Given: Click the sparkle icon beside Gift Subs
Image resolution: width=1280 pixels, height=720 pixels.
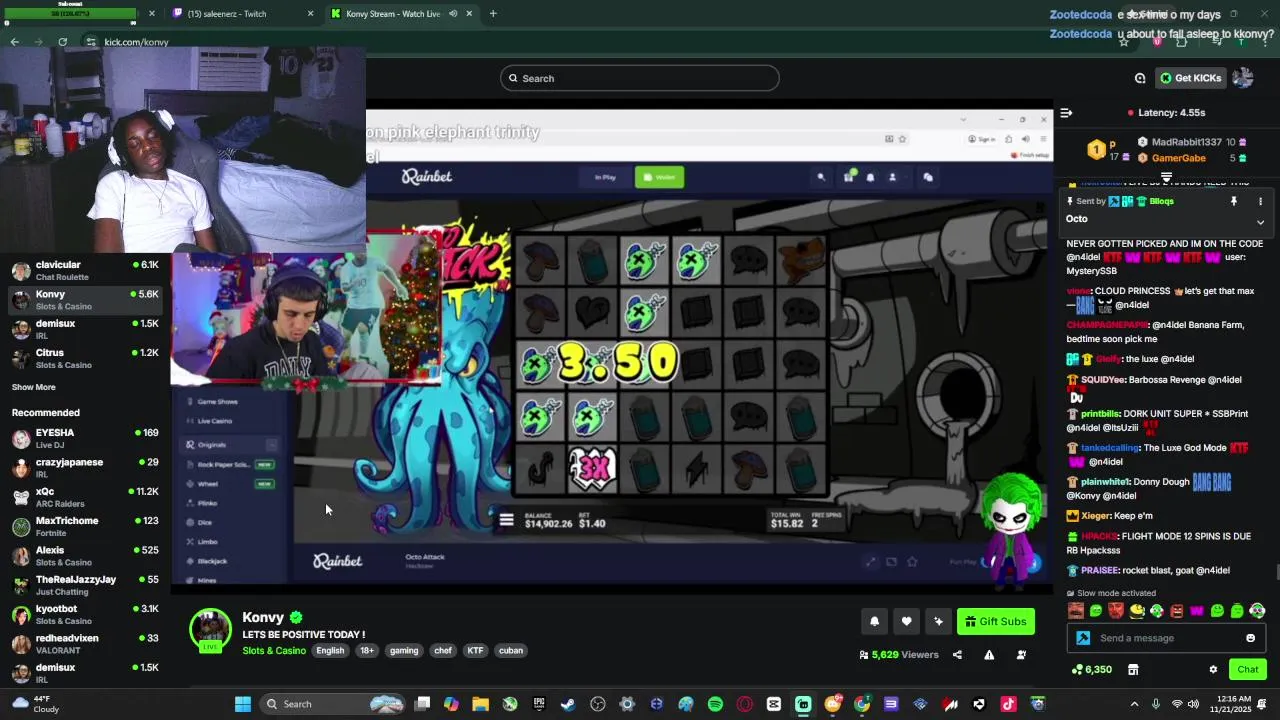Looking at the screenshot, I should pos(938,621).
